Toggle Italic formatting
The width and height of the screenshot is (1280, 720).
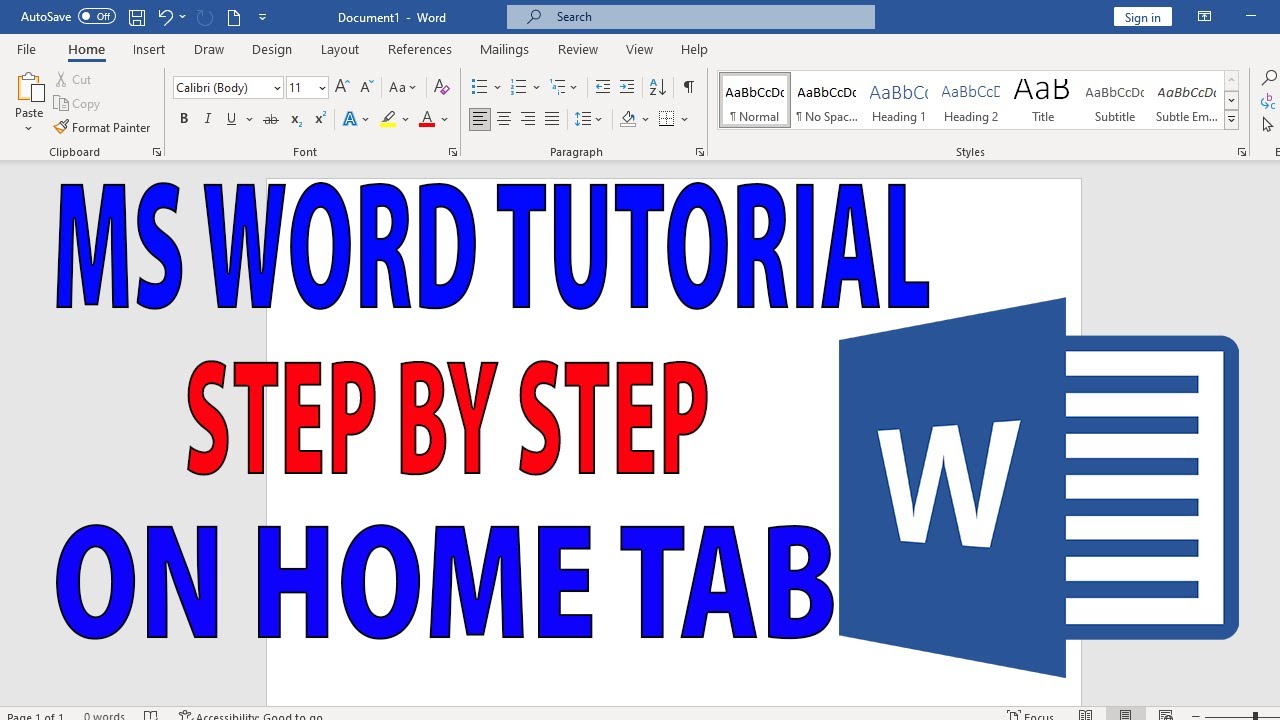click(208, 119)
